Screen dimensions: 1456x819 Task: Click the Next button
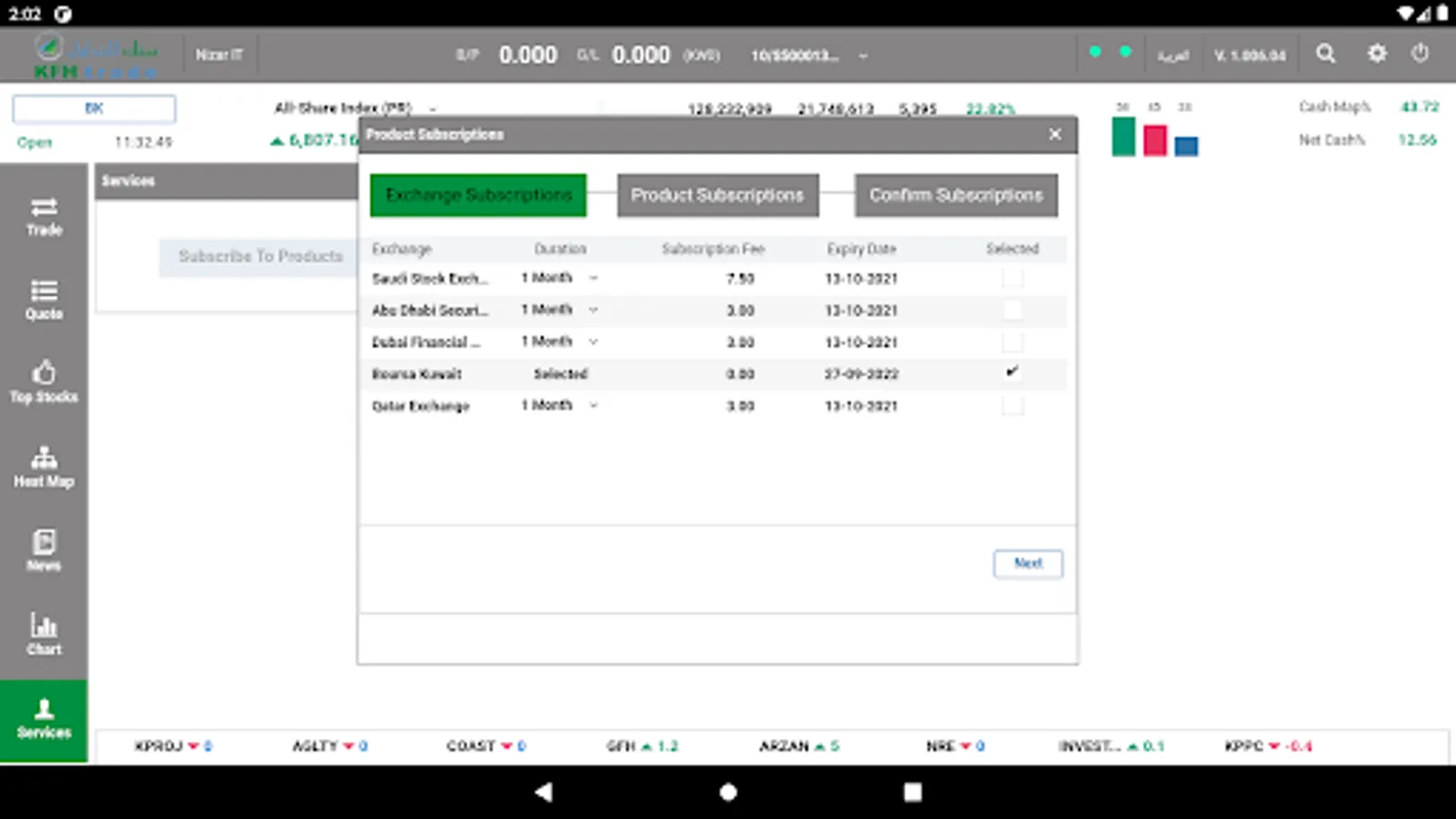pos(1028,563)
